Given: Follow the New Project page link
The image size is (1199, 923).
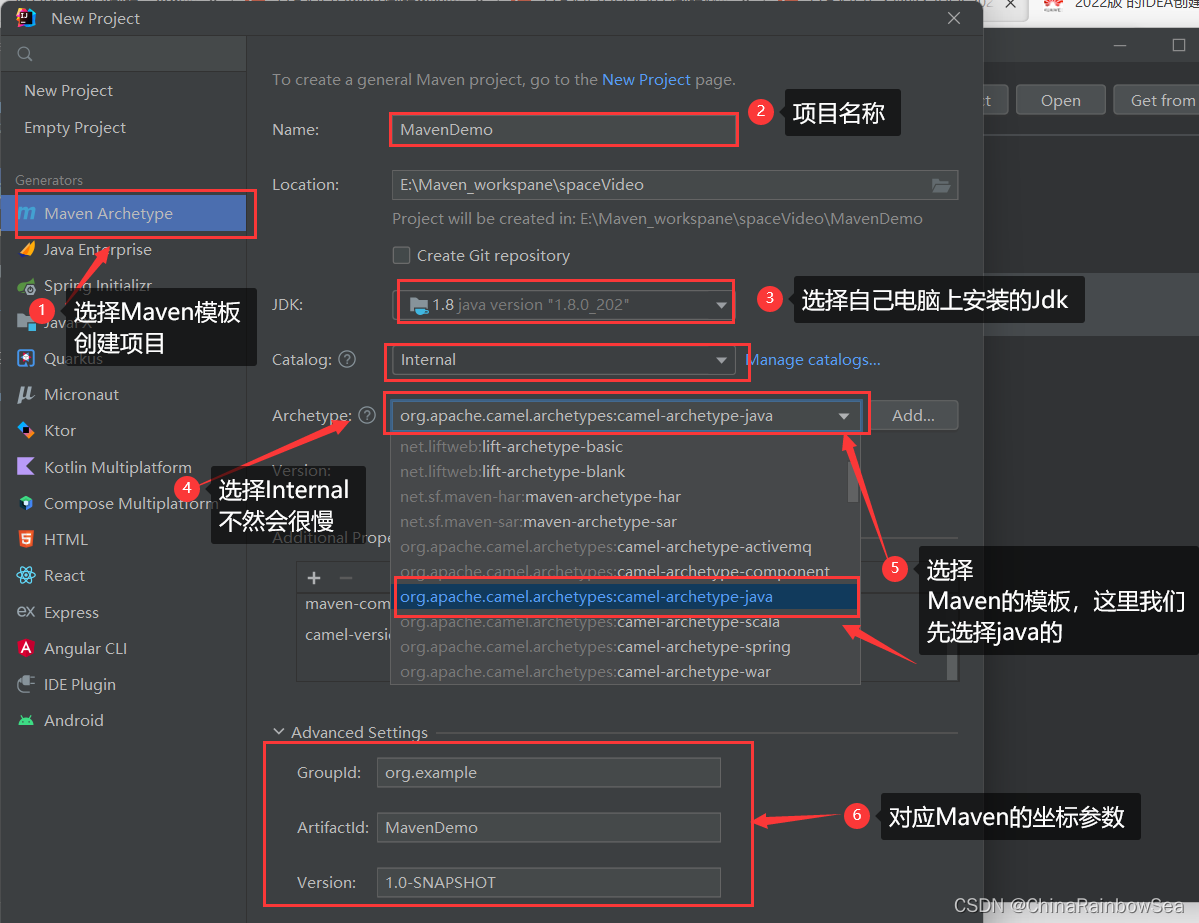Looking at the screenshot, I should [x=646, y=80].
